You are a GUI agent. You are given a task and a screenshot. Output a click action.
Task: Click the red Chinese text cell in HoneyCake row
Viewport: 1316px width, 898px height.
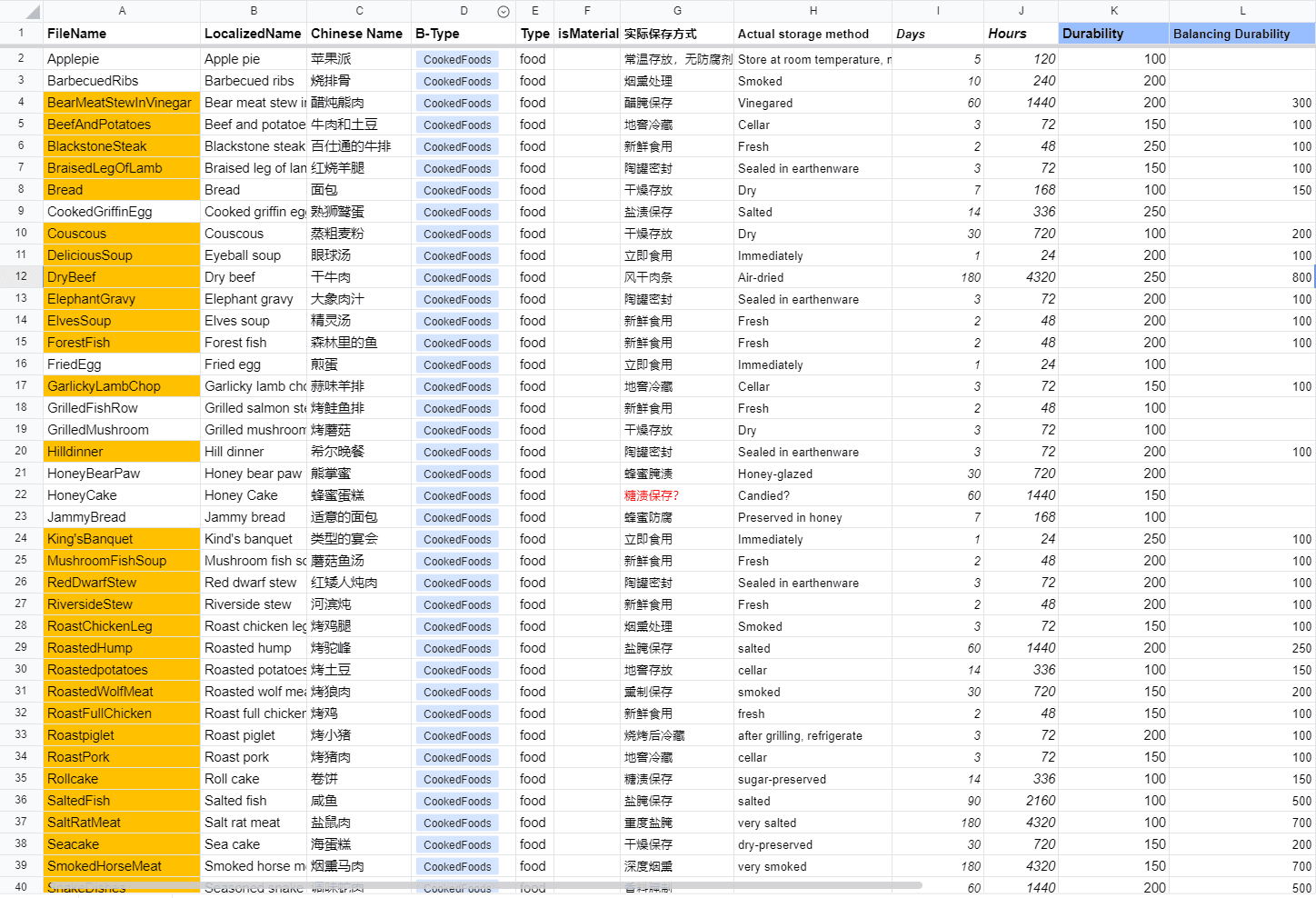[677, 495]
